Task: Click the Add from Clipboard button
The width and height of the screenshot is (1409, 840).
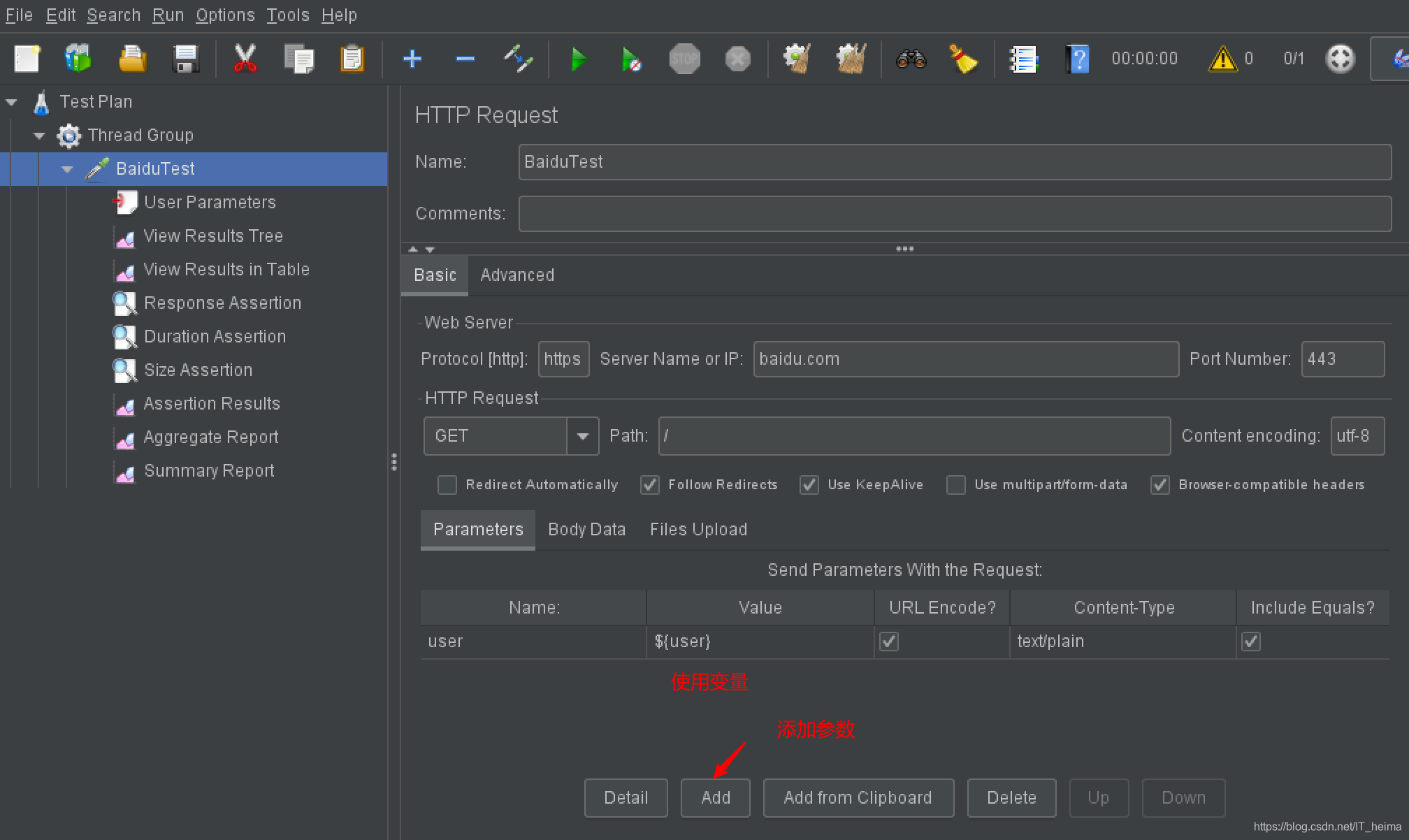Action: tap(858, 798)
